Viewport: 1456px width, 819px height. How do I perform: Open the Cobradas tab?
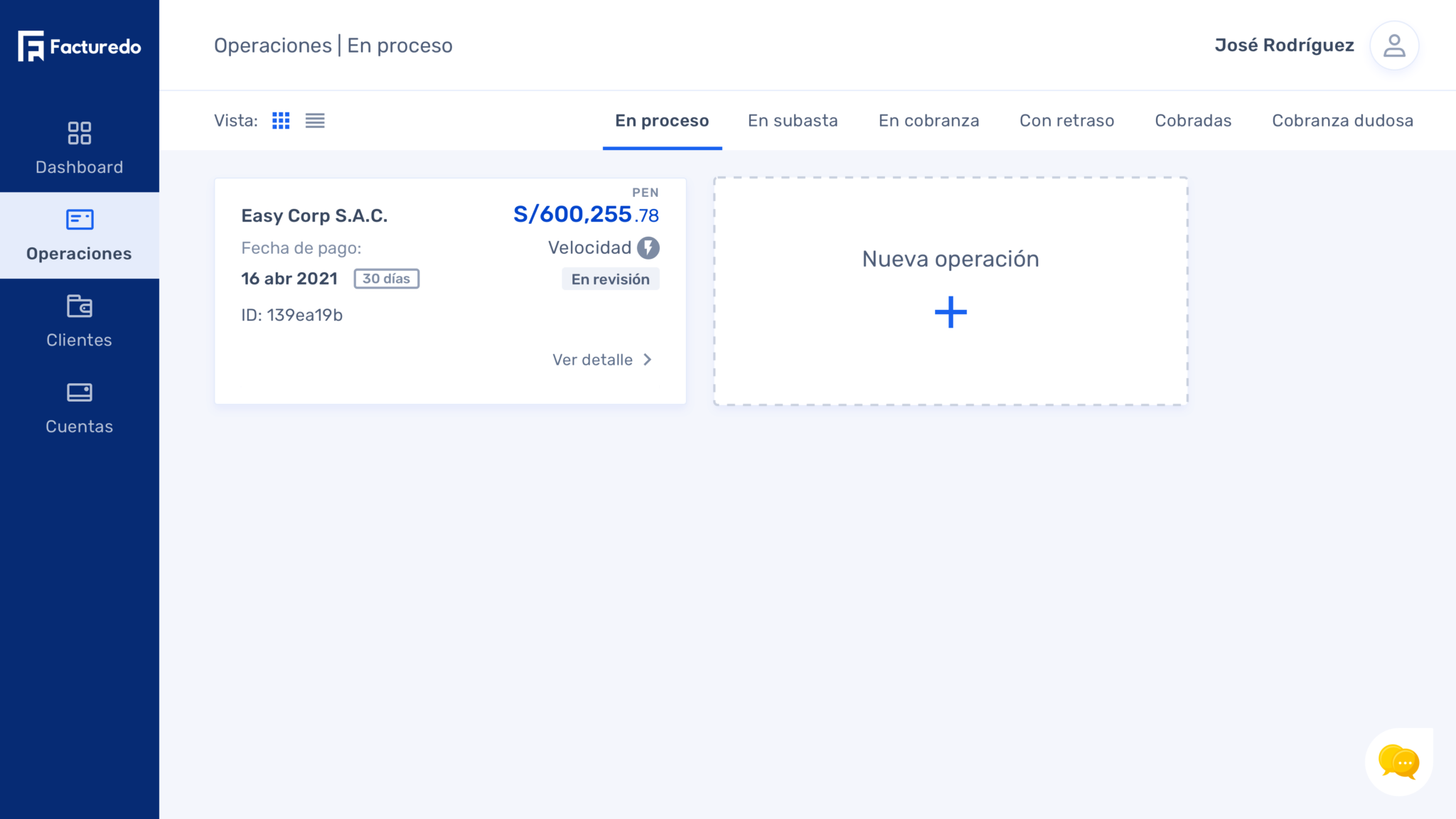coord(1193,121)
